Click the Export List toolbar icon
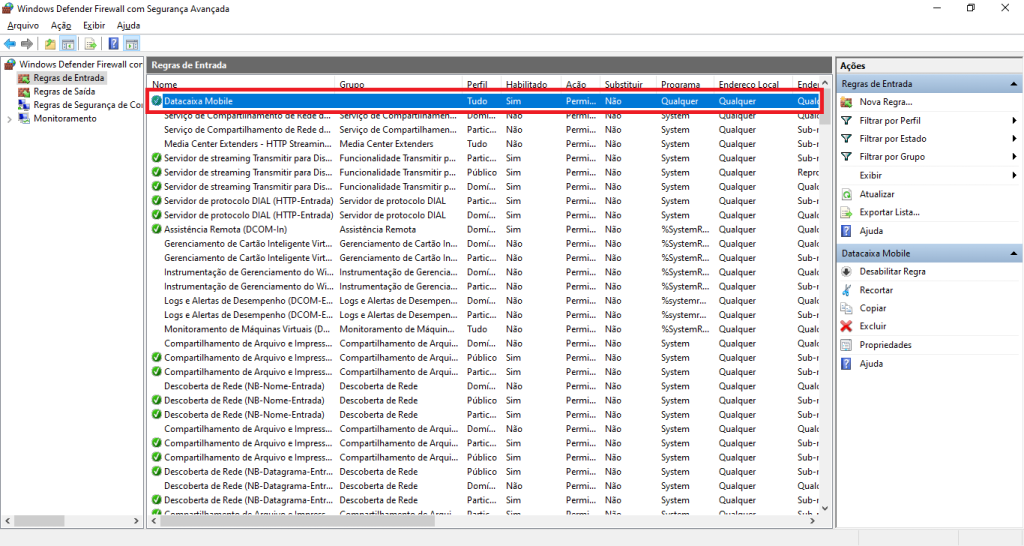 90,44
